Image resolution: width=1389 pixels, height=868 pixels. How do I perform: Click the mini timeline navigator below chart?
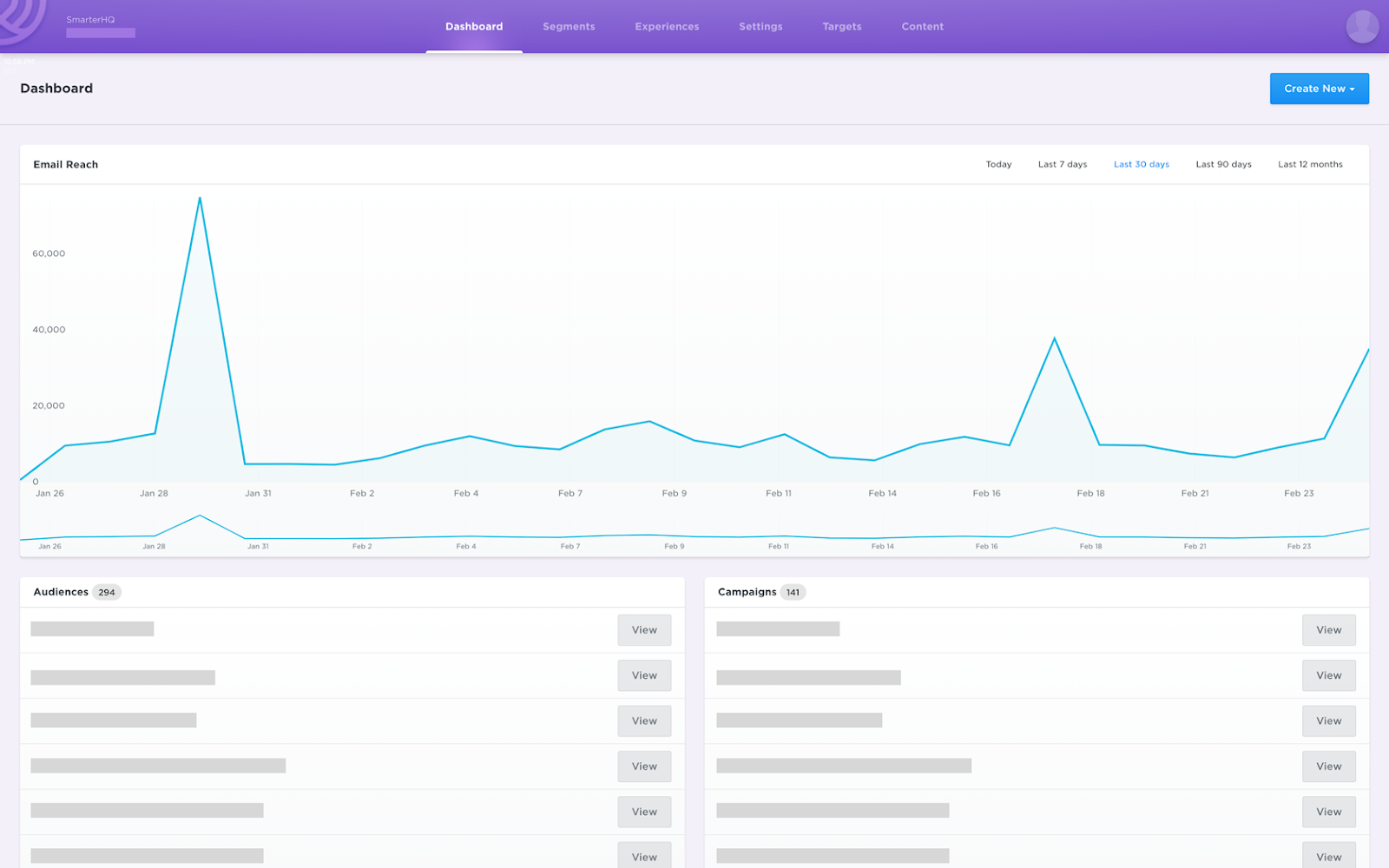click(694, 531)
